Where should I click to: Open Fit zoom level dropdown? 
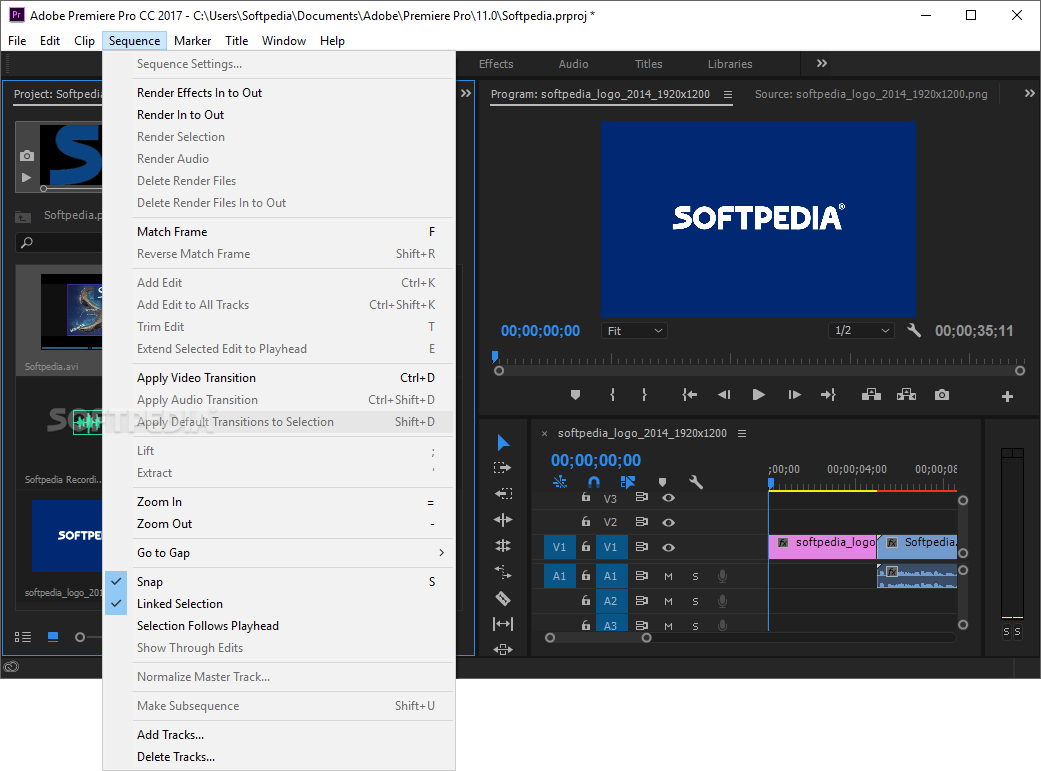(634, 331)
